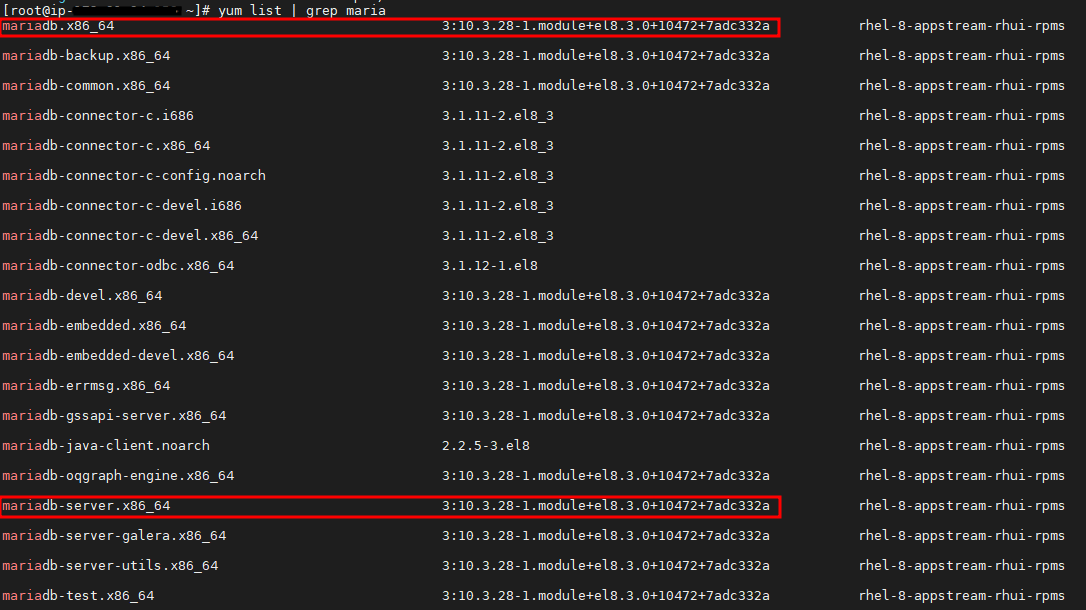Click repo name in mariadb.x86_64 row
Image resolution: width=1086 pixels, height=610 pixels.
click(x=961, y=26)
